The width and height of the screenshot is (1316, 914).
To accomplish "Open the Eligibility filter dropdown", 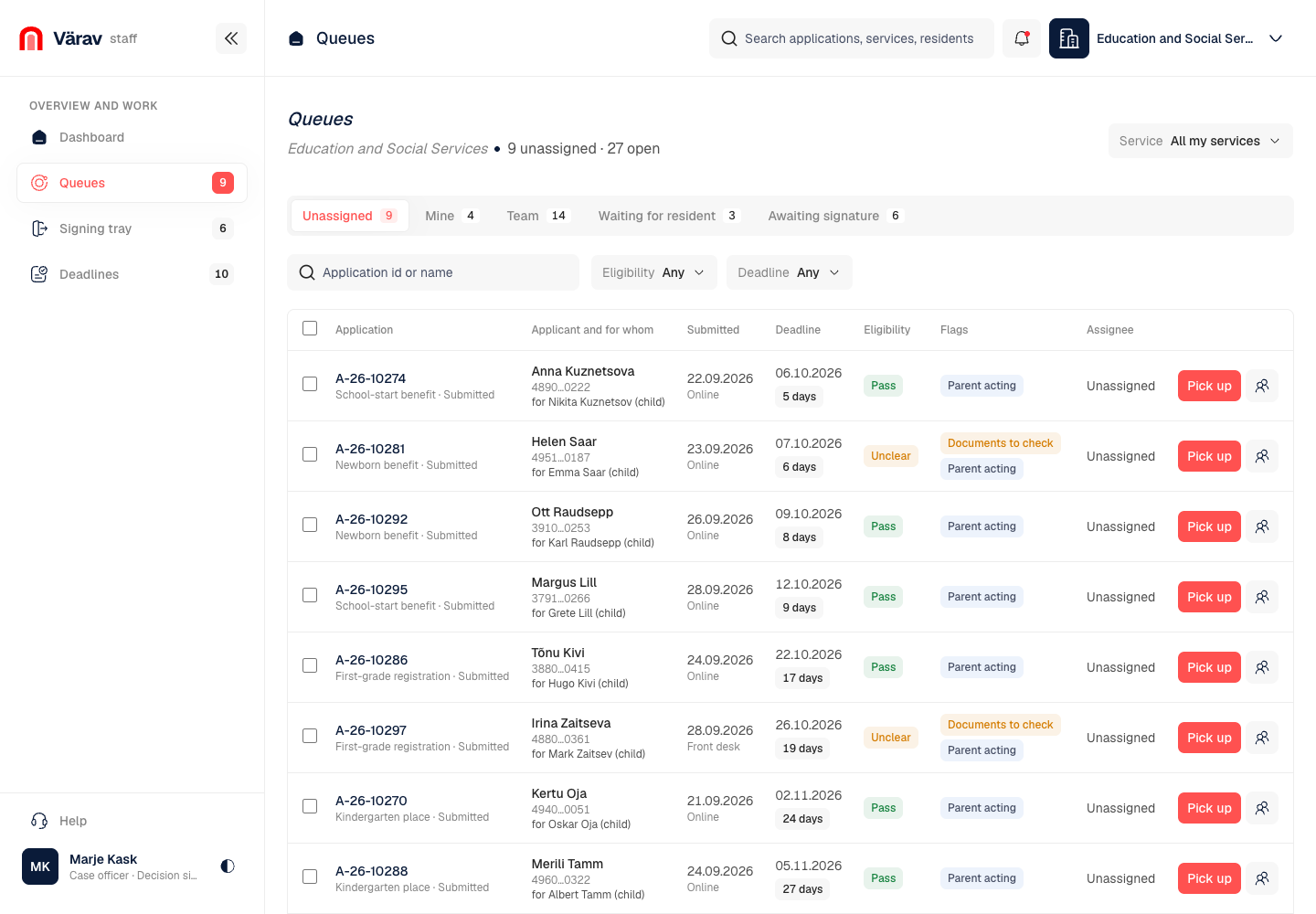I will [x=653, y=272].
